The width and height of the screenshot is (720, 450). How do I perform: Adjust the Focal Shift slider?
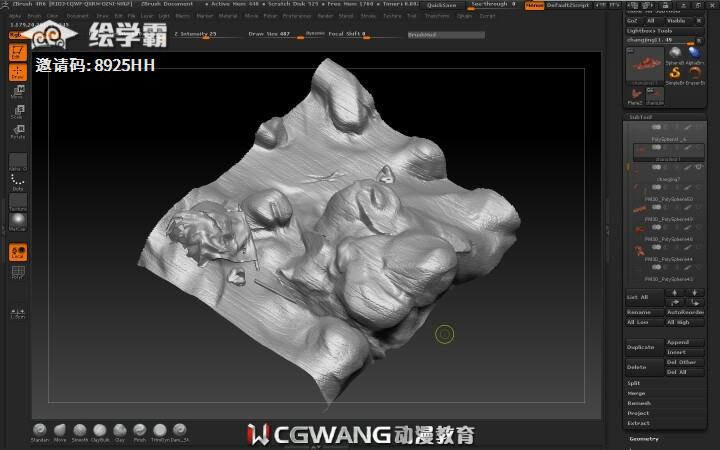click(363, 34)
